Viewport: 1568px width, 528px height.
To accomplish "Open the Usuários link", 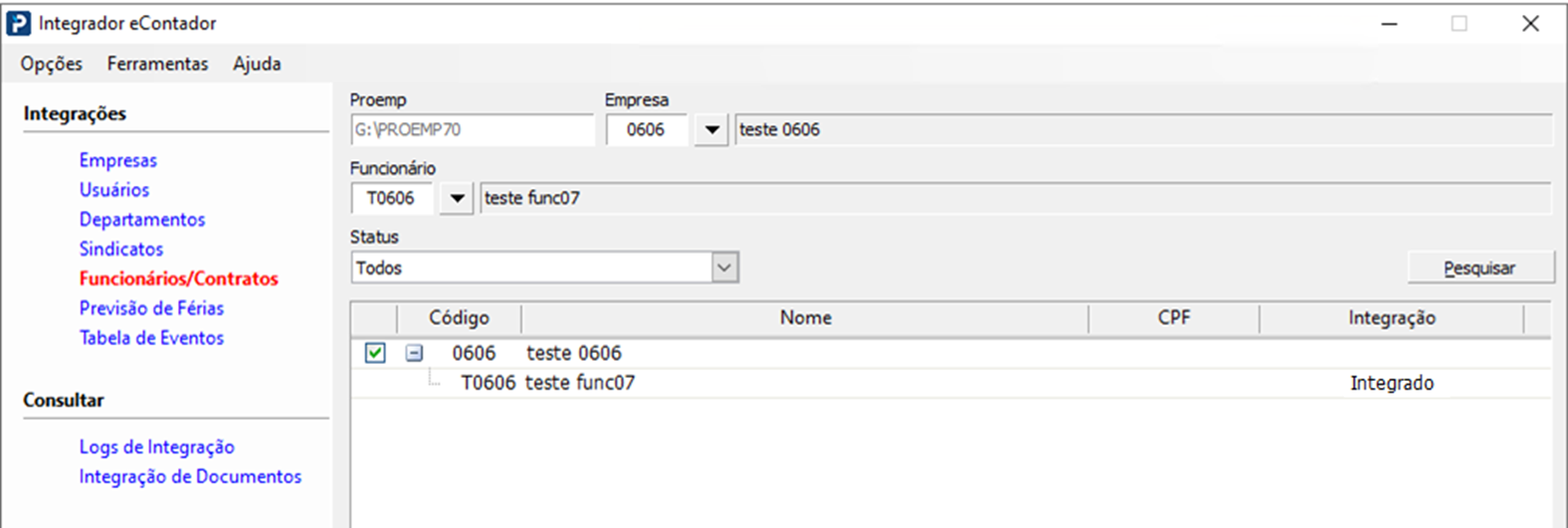I will click(x=114, y=190).
